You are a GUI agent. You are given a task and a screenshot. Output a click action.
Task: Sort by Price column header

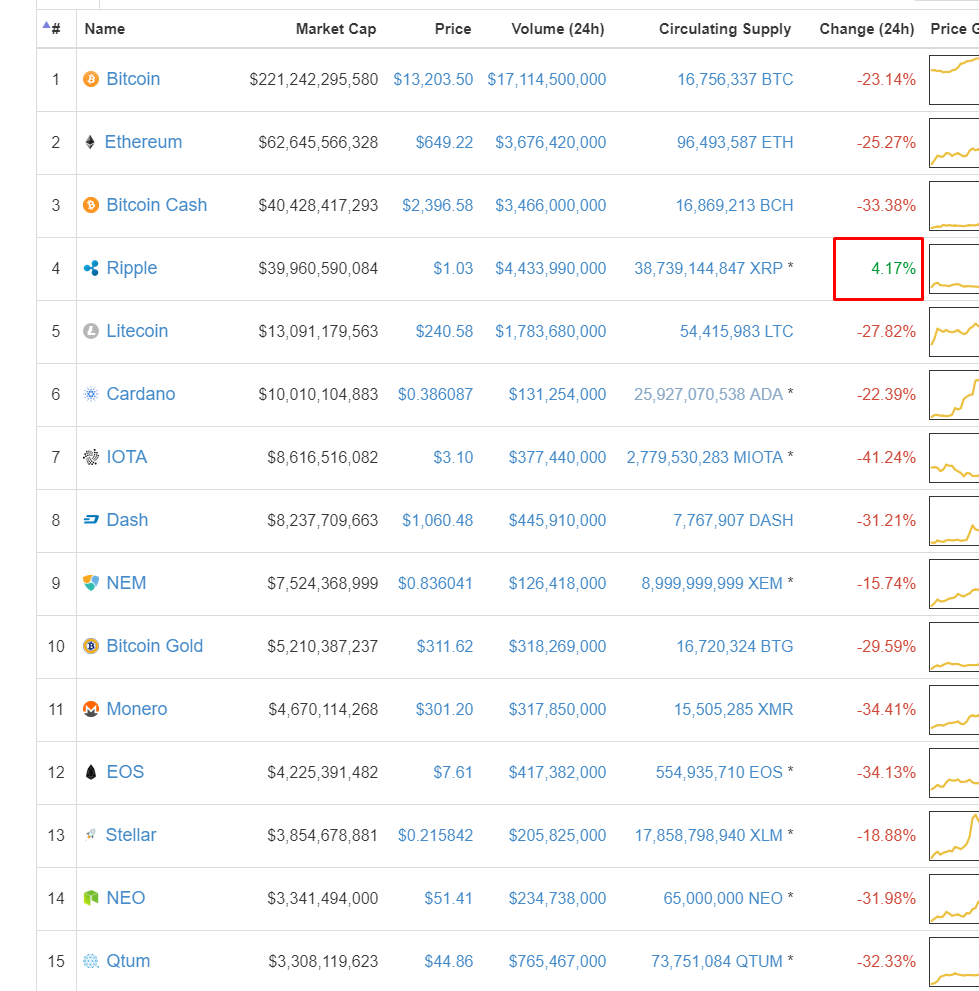tap(453, 29)
